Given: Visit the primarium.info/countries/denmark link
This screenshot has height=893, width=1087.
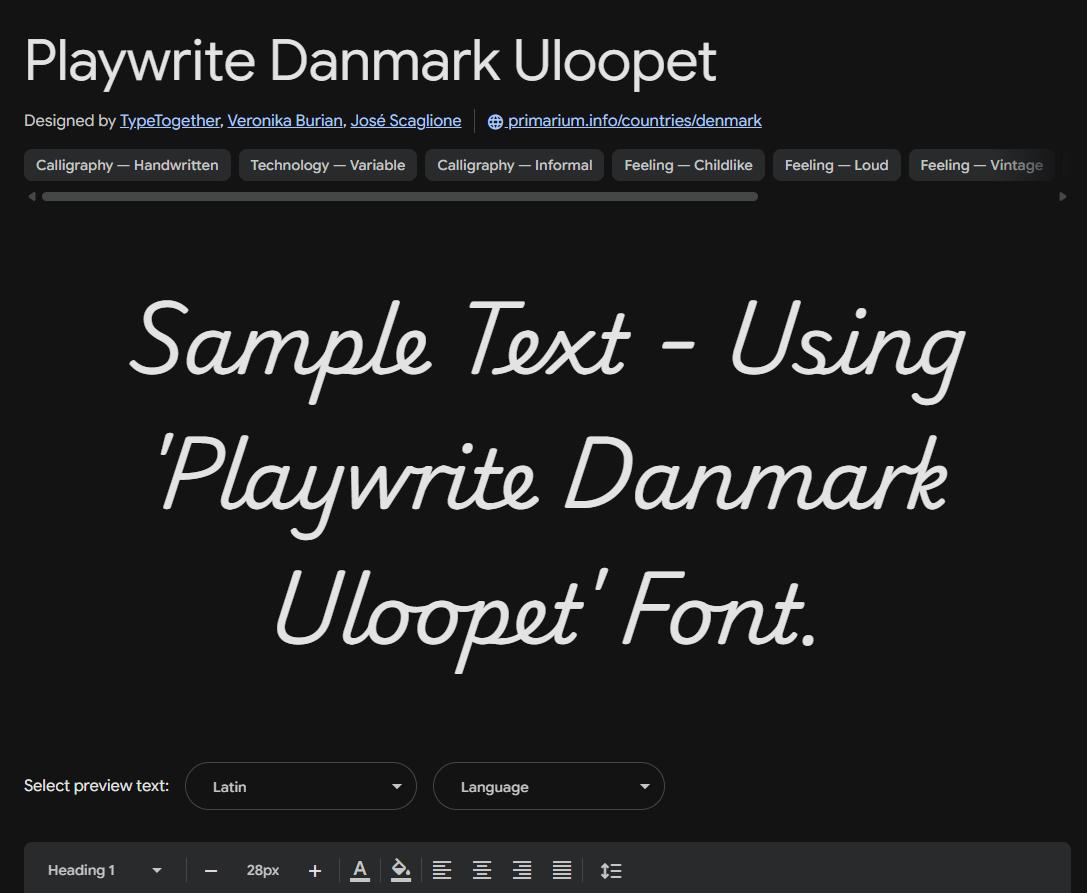Looking at the screenshot, I should (634, 121).
